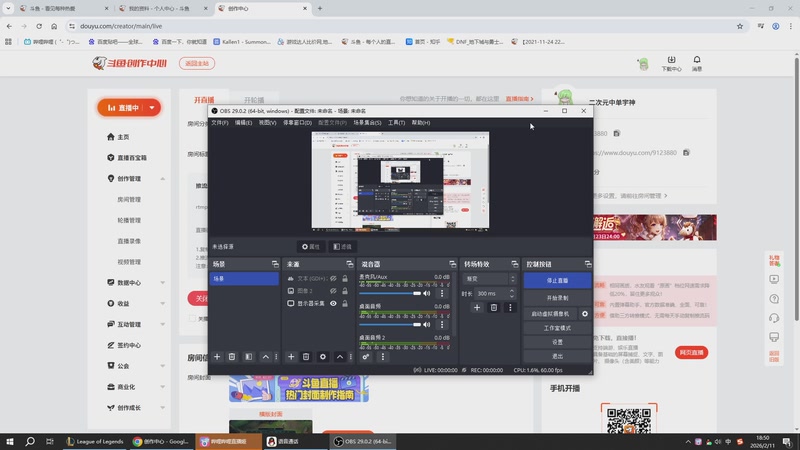Screen dimensions: 800x450
Task: Open the 消息 notification bell in Douyu header
Action: coord(697,63)
